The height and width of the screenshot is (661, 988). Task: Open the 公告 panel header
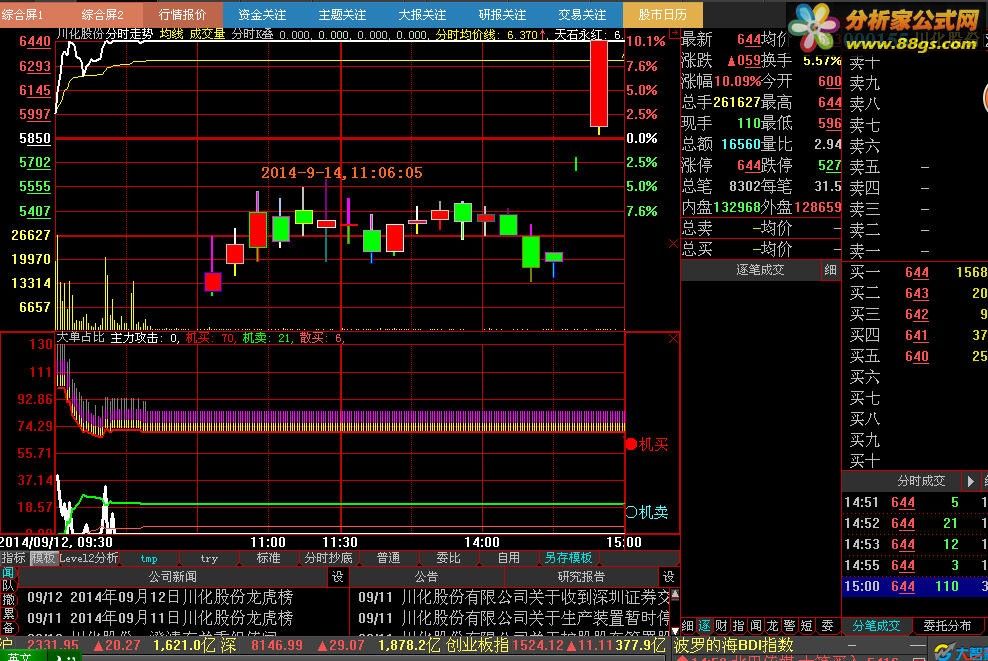(426, 577)
